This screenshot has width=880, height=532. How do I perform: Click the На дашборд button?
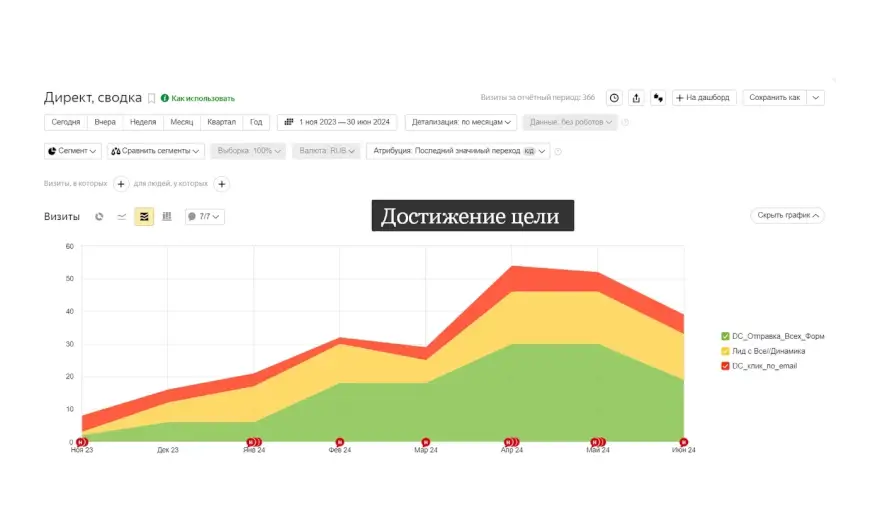(705, 98)
